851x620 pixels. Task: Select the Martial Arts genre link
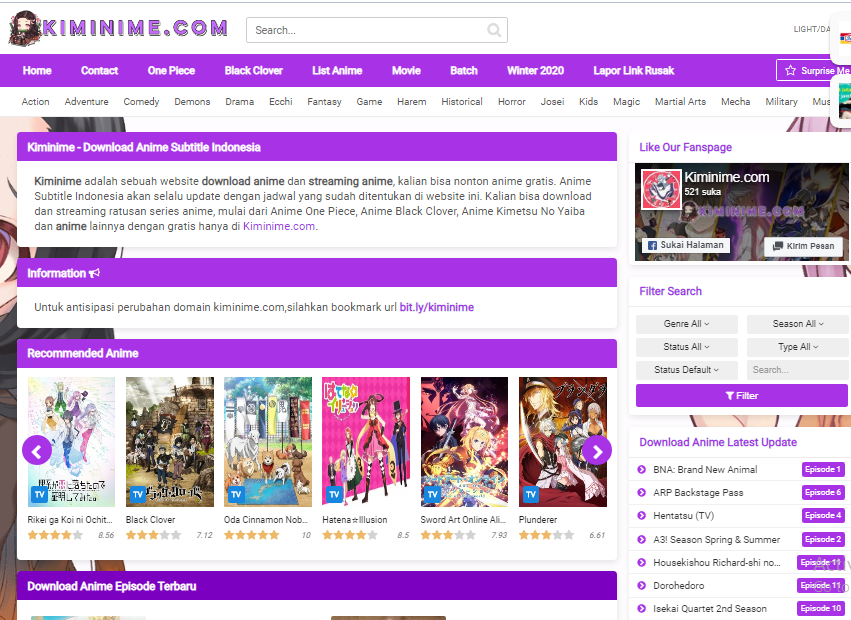(680, 102)
